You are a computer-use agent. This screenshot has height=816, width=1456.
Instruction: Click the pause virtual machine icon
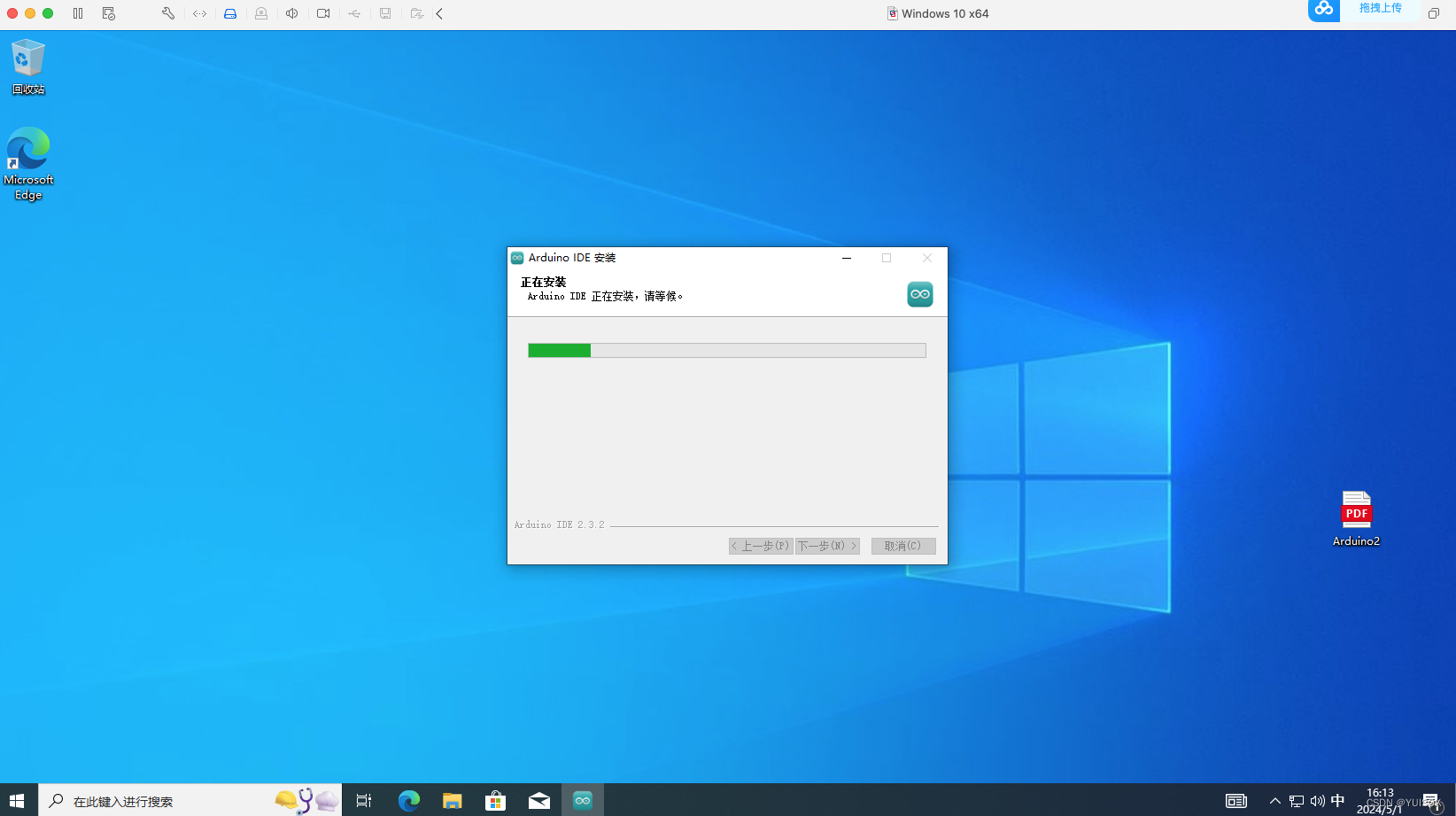coord(78,13)
